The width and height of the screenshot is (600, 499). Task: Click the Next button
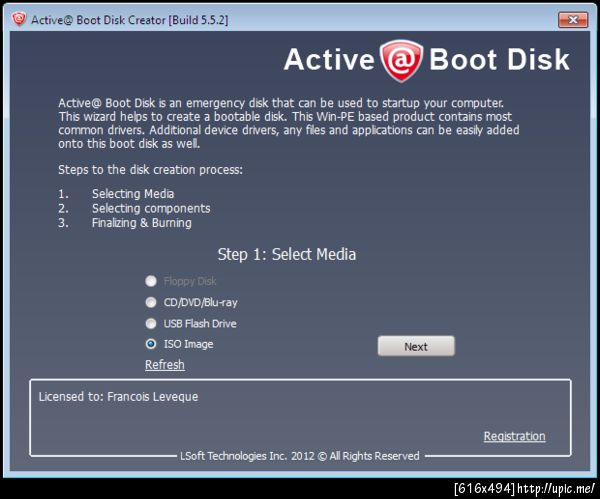(x=416, y=346)
